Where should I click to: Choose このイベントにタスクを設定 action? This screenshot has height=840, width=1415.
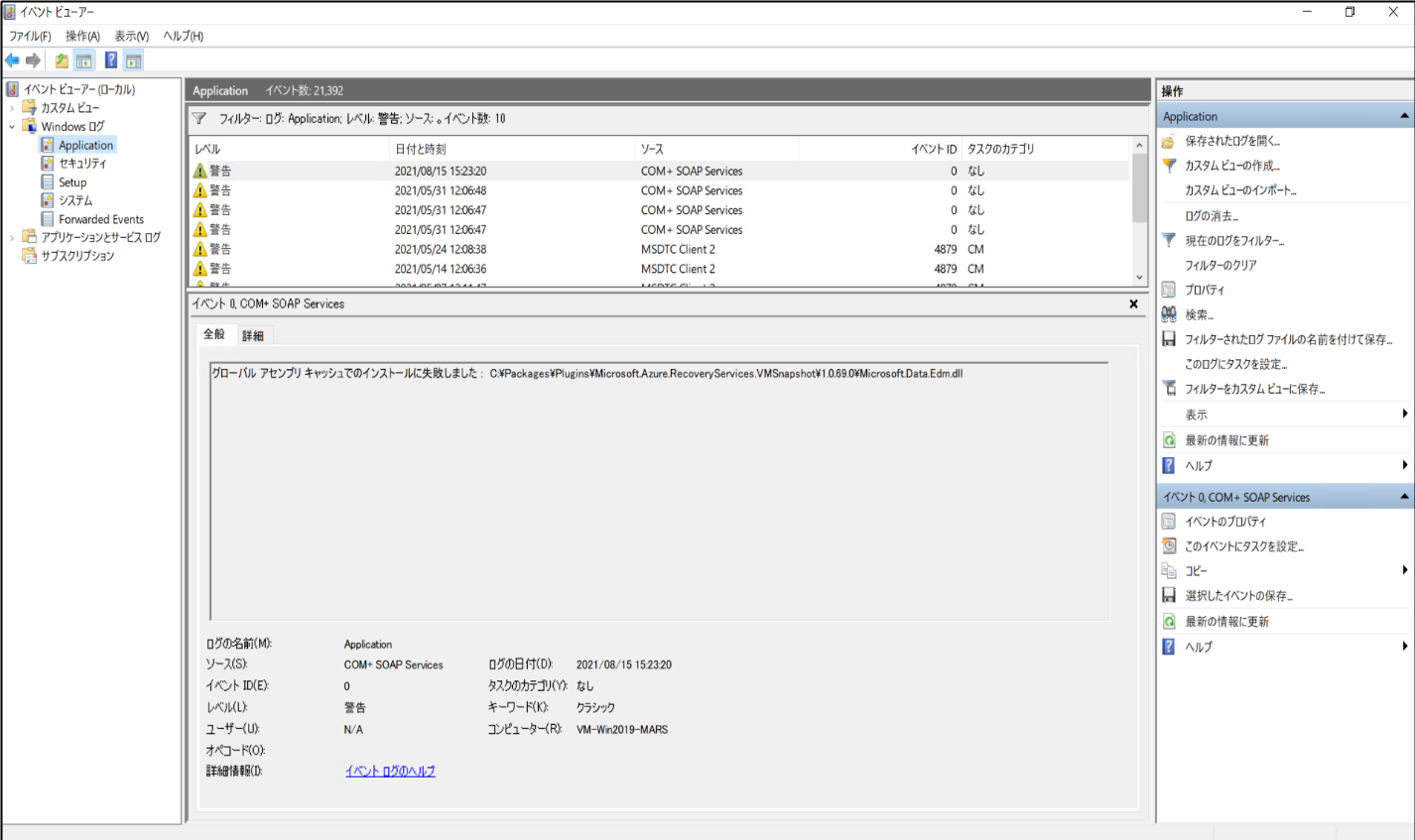(x=1244, y=546)
